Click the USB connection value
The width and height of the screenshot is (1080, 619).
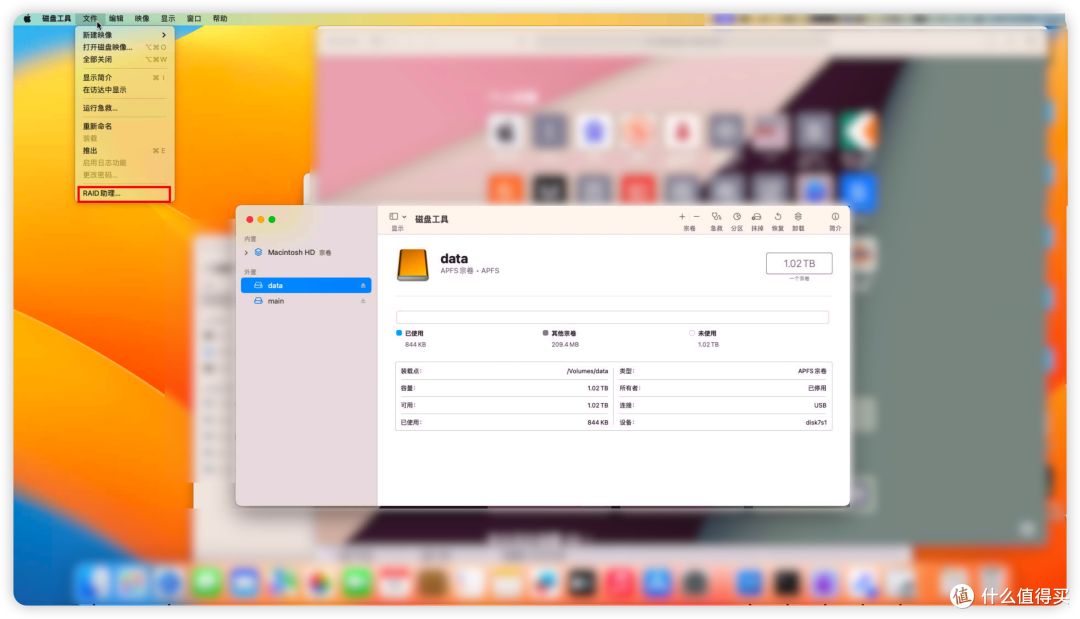pyautogui.click(x=820, y=406)
